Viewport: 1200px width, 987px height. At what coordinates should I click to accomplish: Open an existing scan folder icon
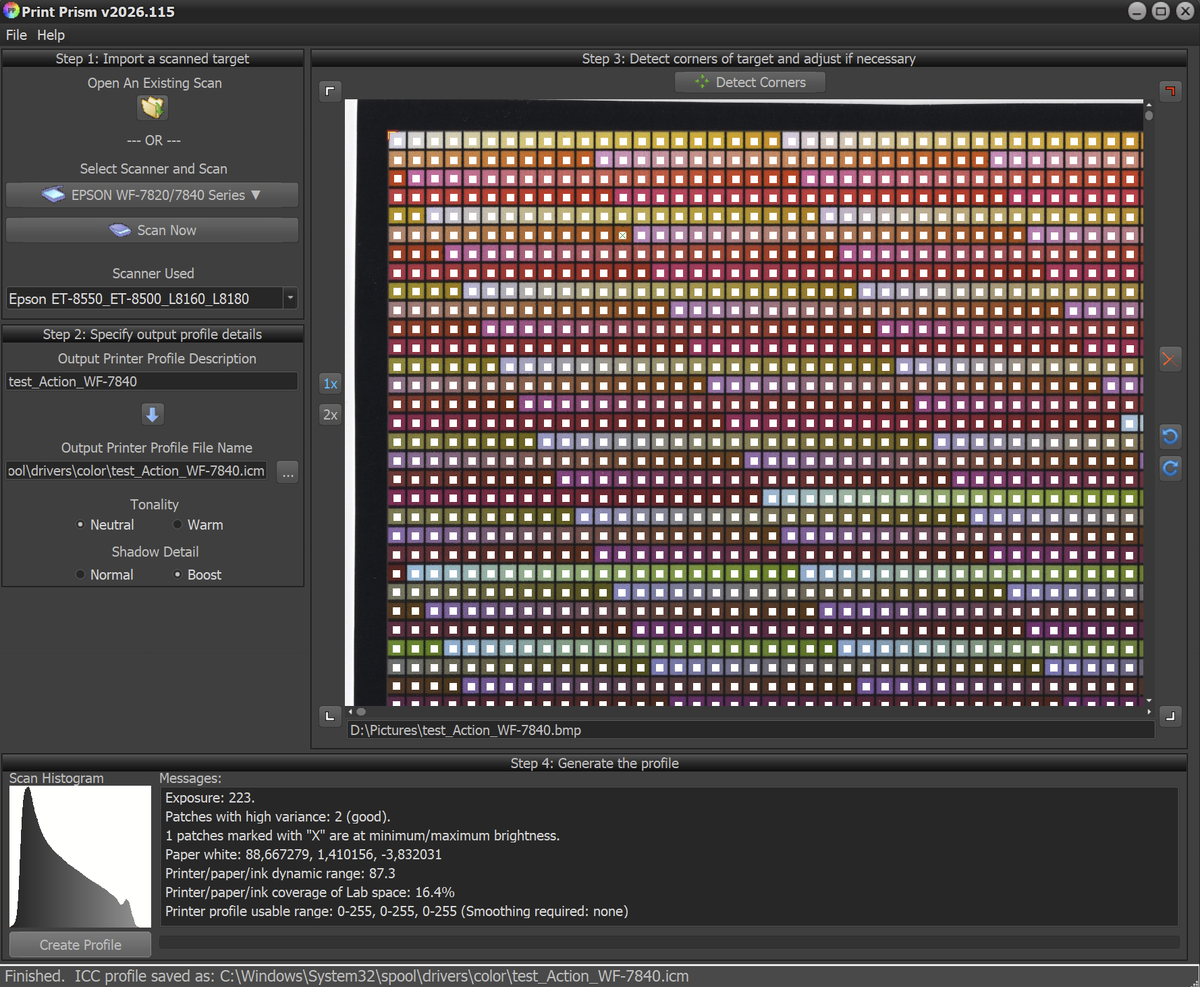click(153, 107)
